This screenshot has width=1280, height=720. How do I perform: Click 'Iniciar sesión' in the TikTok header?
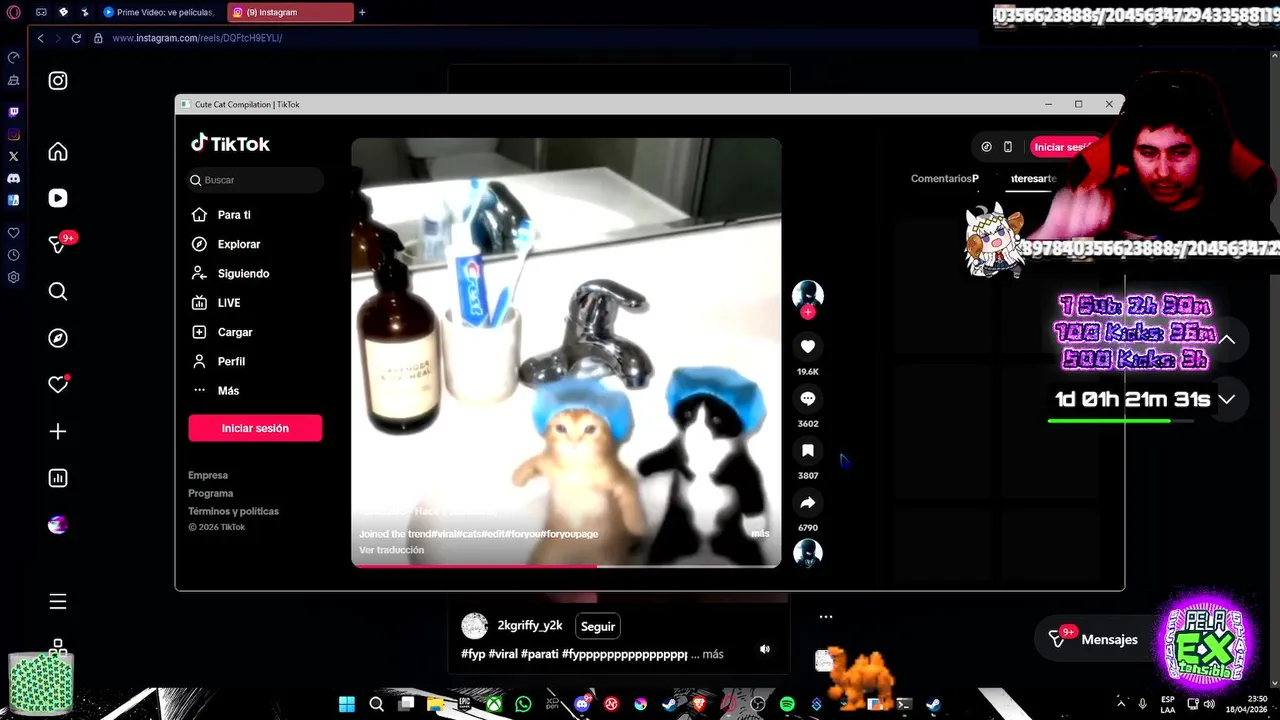click(1064, 147)
